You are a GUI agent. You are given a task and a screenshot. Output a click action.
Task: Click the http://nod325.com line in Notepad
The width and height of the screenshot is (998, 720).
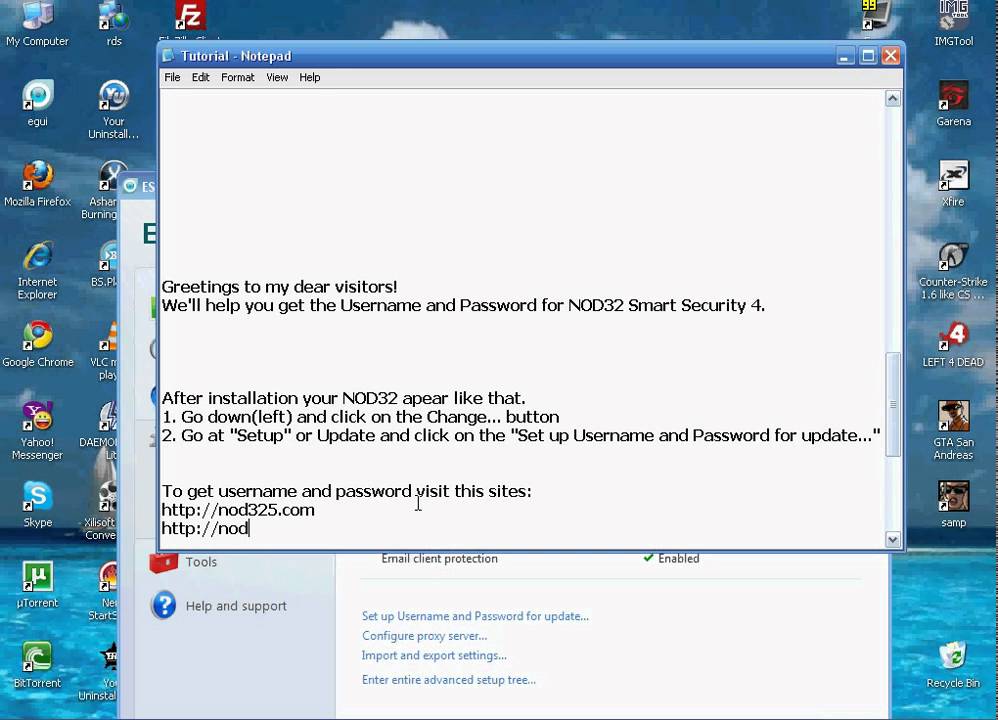tap(238, 509)
